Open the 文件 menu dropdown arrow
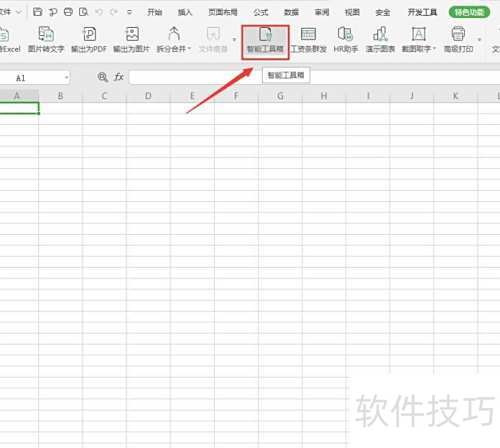Image resolution: width=500 pixels, height=448 pixels. (19, 12)
